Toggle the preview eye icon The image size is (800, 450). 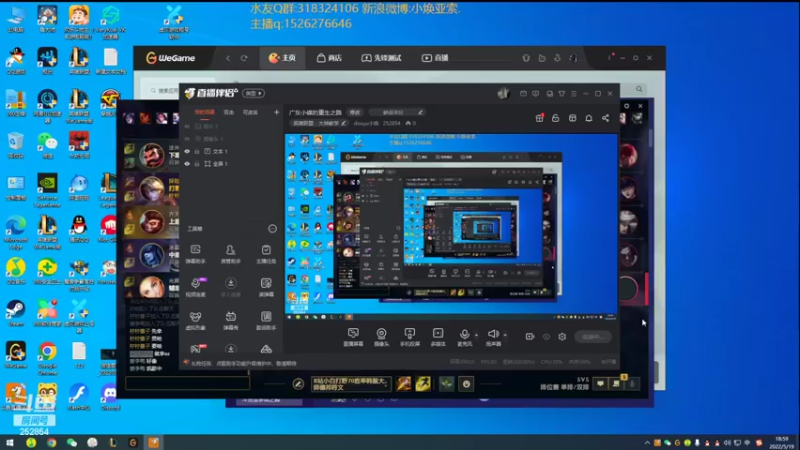point(546,337)
